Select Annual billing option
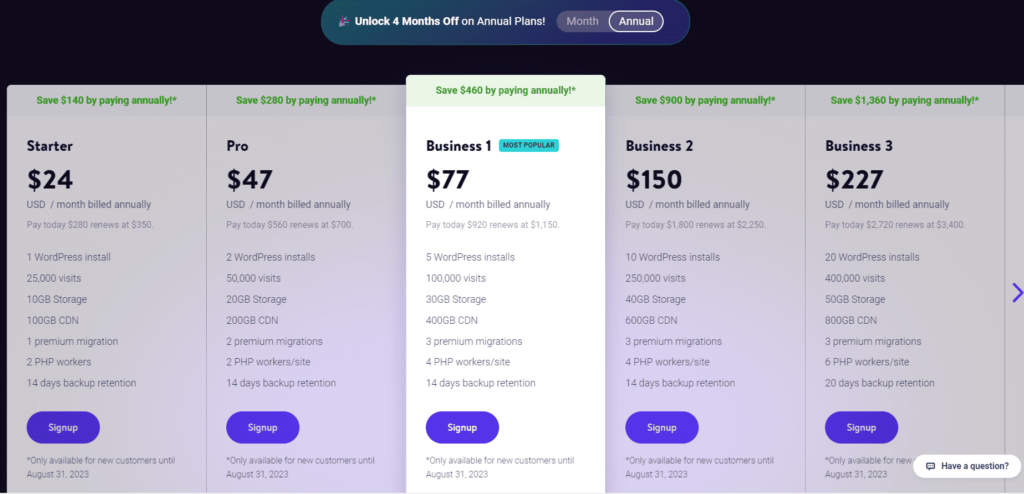Viewport: 1024px width, 494px height. (x=636, y=21)
